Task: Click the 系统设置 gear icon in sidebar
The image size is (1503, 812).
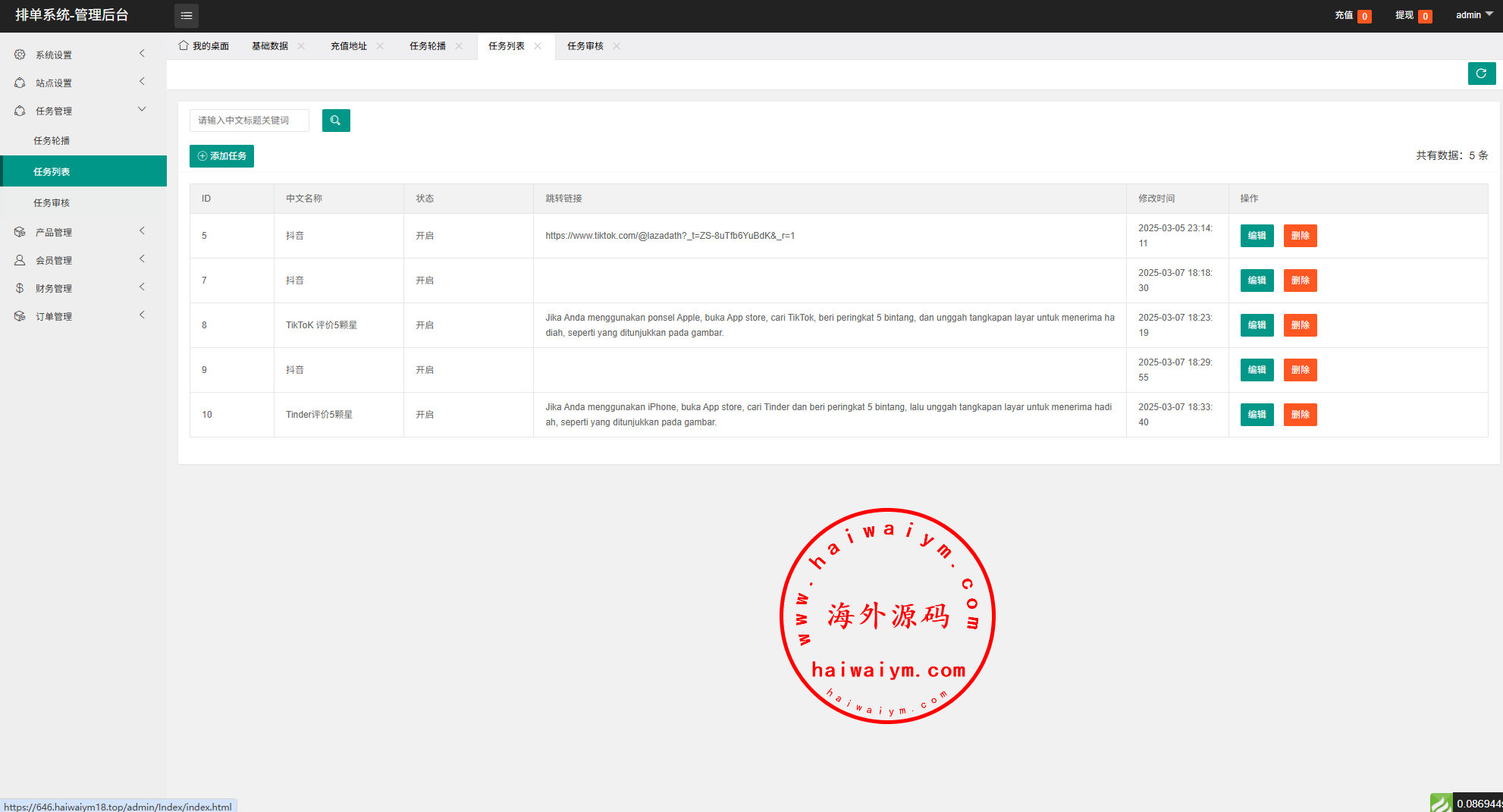Action: click(20, 55)
